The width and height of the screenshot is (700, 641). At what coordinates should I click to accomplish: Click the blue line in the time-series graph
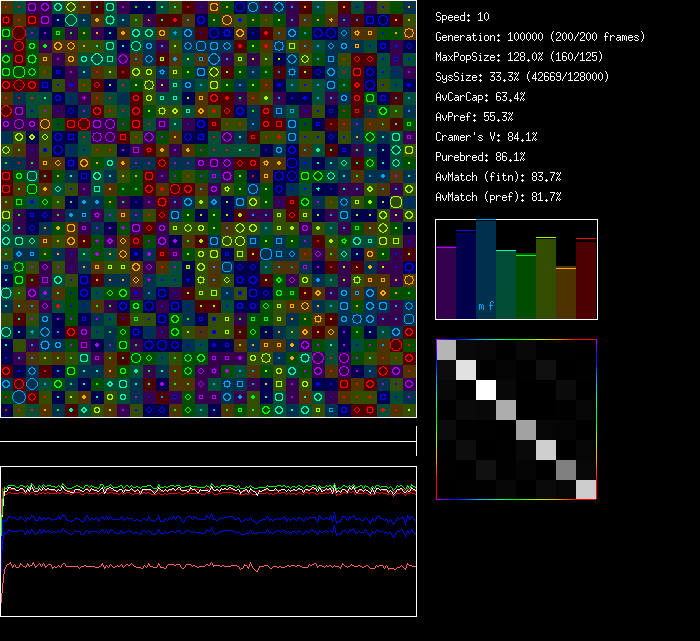[x=200, y=519]
